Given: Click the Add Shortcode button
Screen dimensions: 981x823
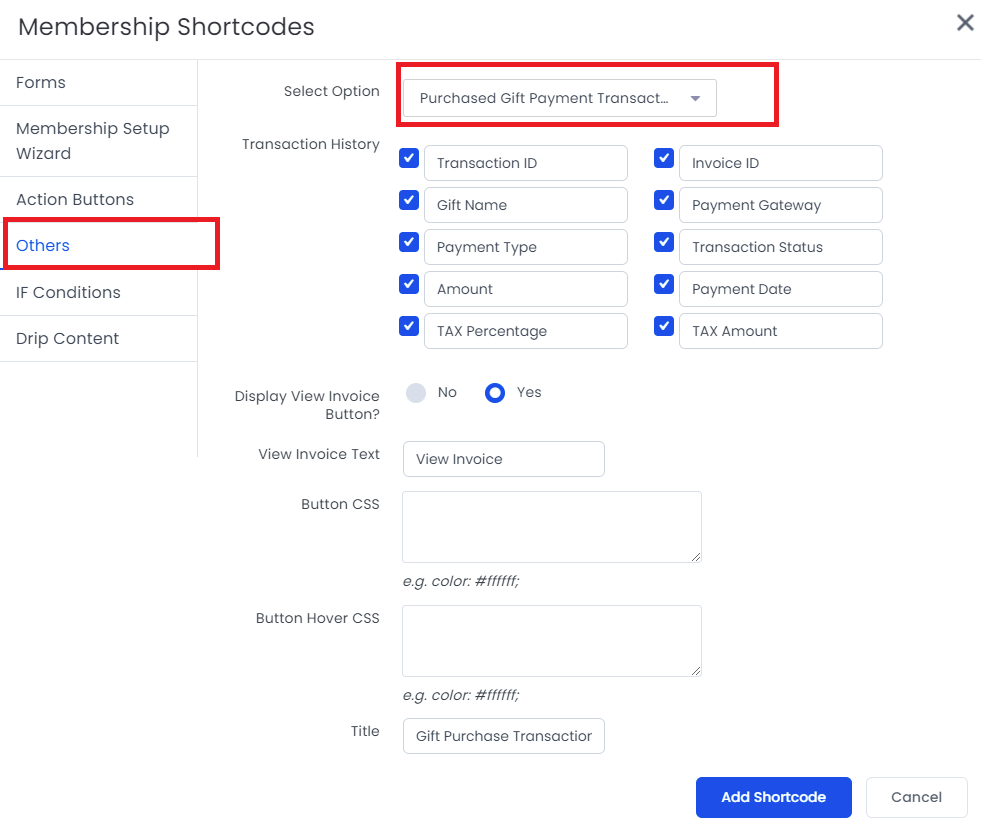Looking at the screenshot, I should coord(773,797).
